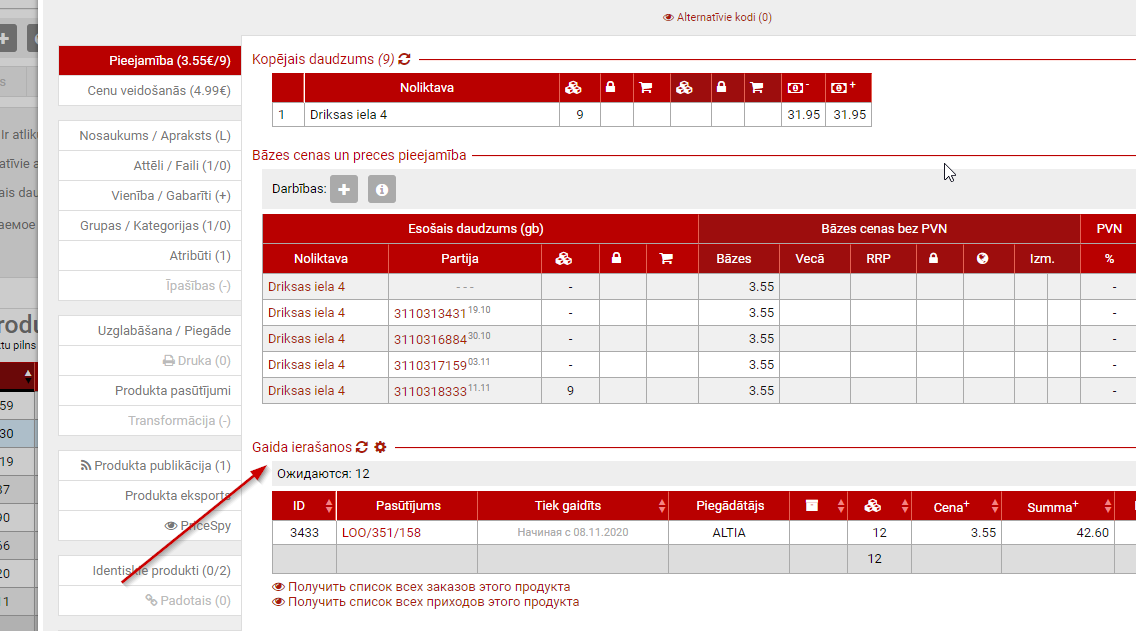The image size is (1136, 631).
Task: Click the info button next to Darbības
Action: click(382, 189)
